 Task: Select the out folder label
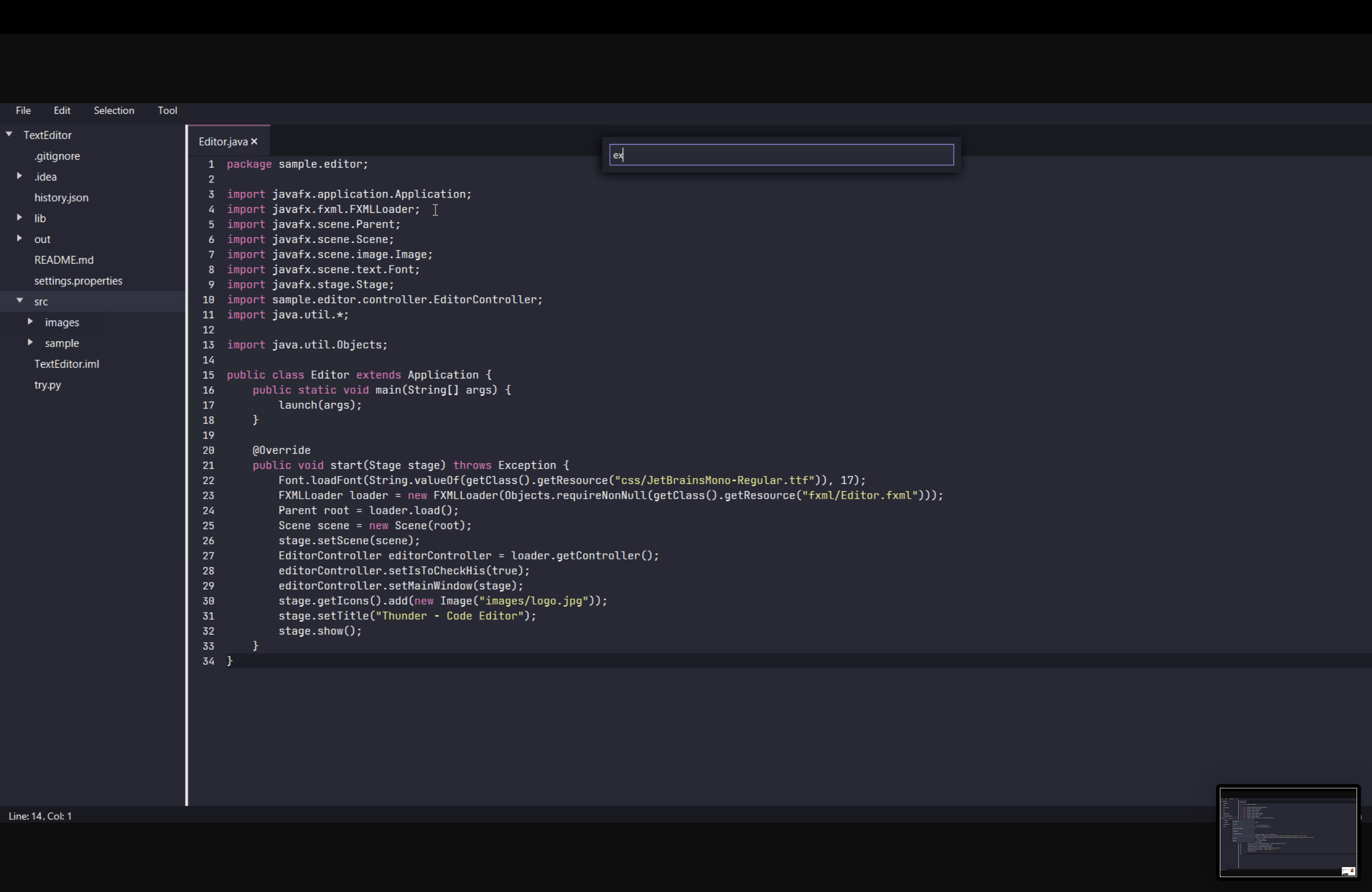42,239
